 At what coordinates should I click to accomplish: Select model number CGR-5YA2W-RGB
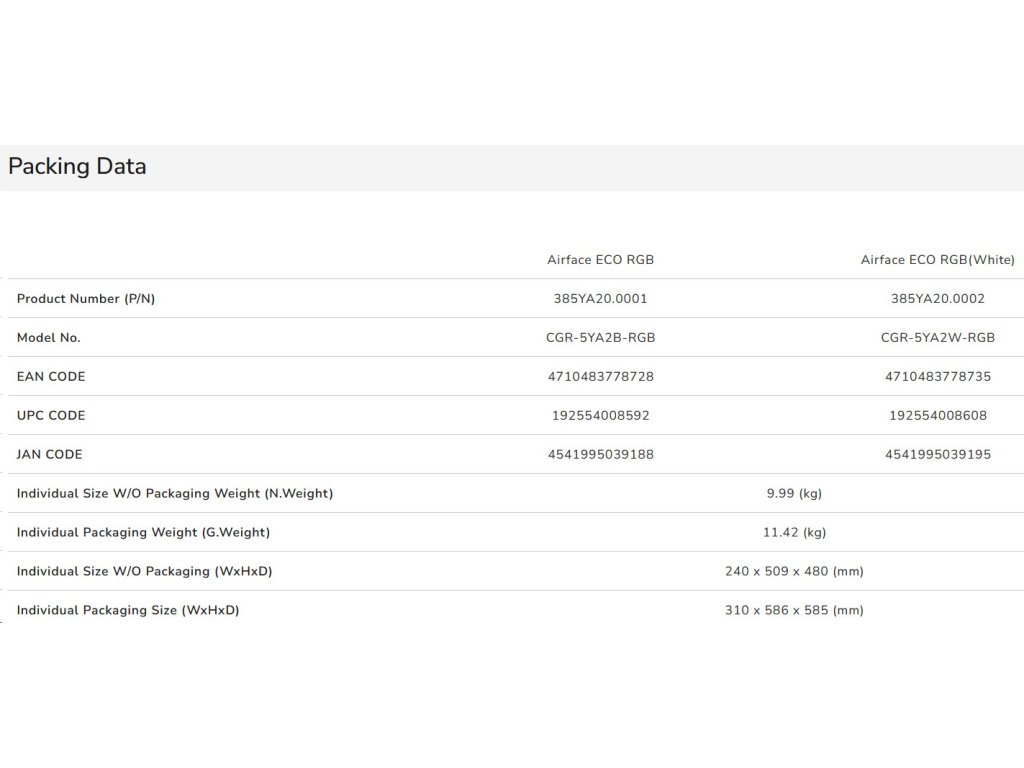click(x=937, y=338)
